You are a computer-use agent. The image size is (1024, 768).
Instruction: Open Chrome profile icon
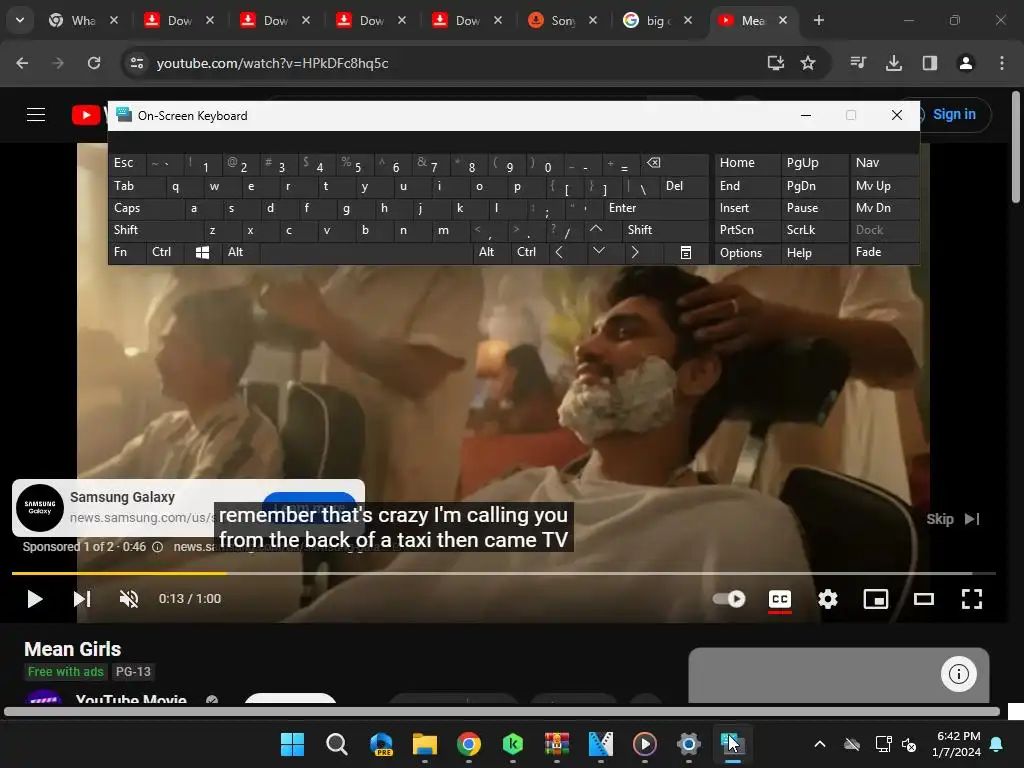coord(966,63)
